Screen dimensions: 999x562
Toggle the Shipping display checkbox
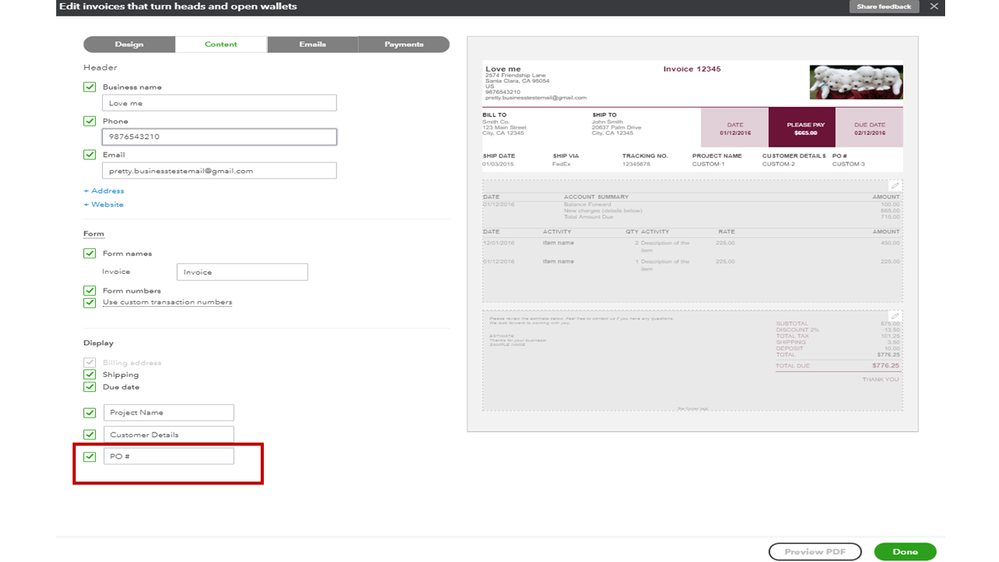click(90, 375)
